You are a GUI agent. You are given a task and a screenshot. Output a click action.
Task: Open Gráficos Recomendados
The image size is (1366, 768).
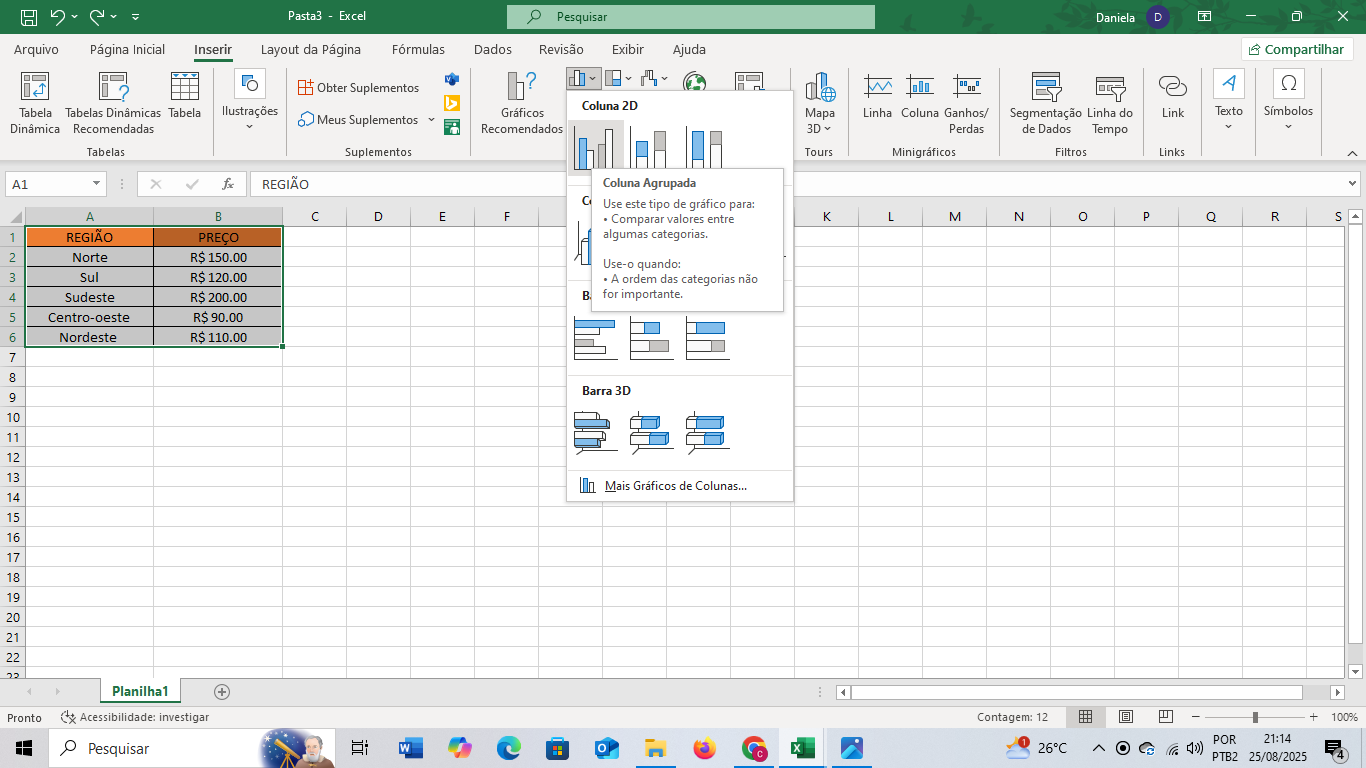coord(522,103)
